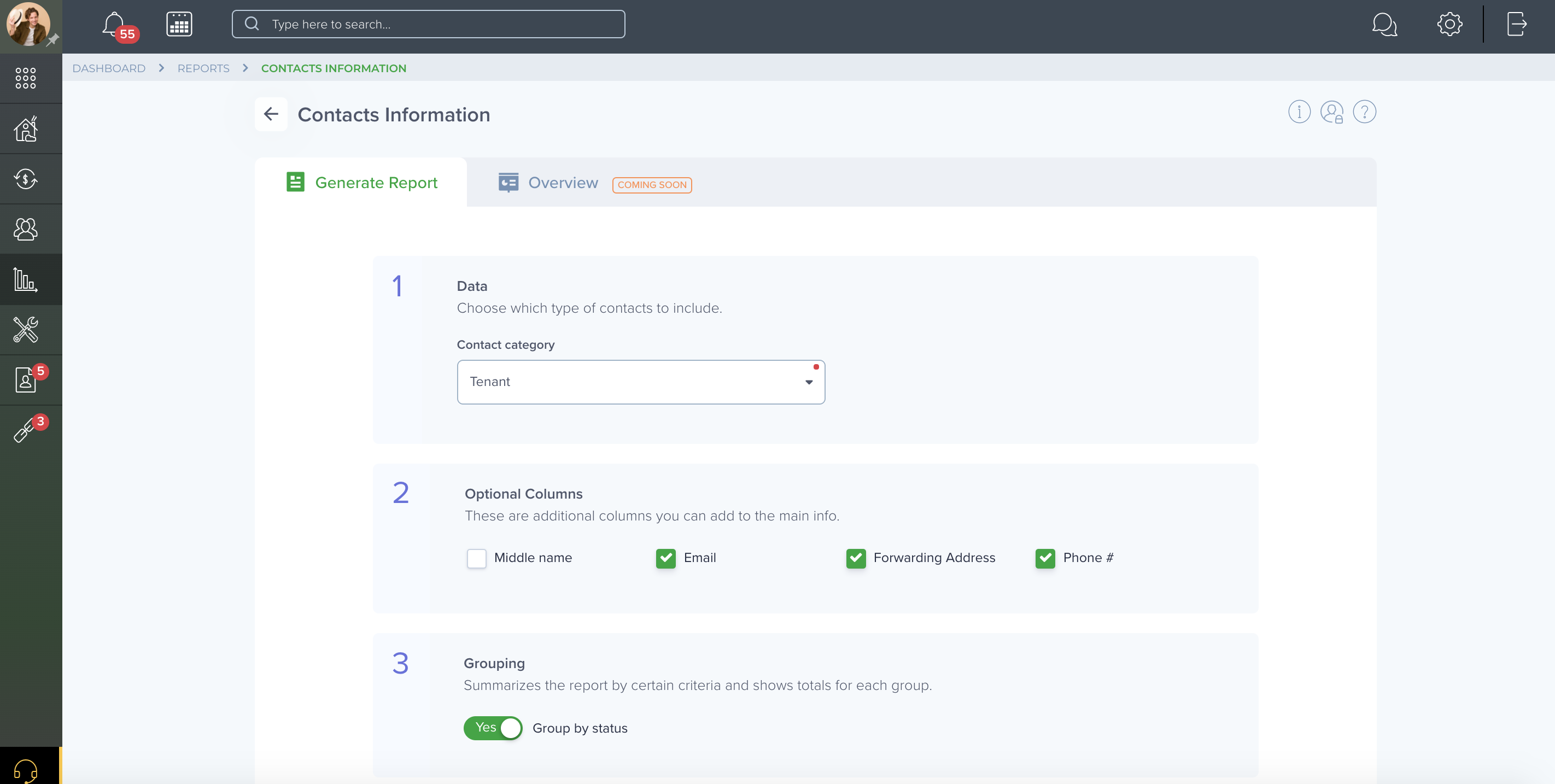The image size is (1555, 784).
Task: Click the logout icon
Action: click(1517, 24)
